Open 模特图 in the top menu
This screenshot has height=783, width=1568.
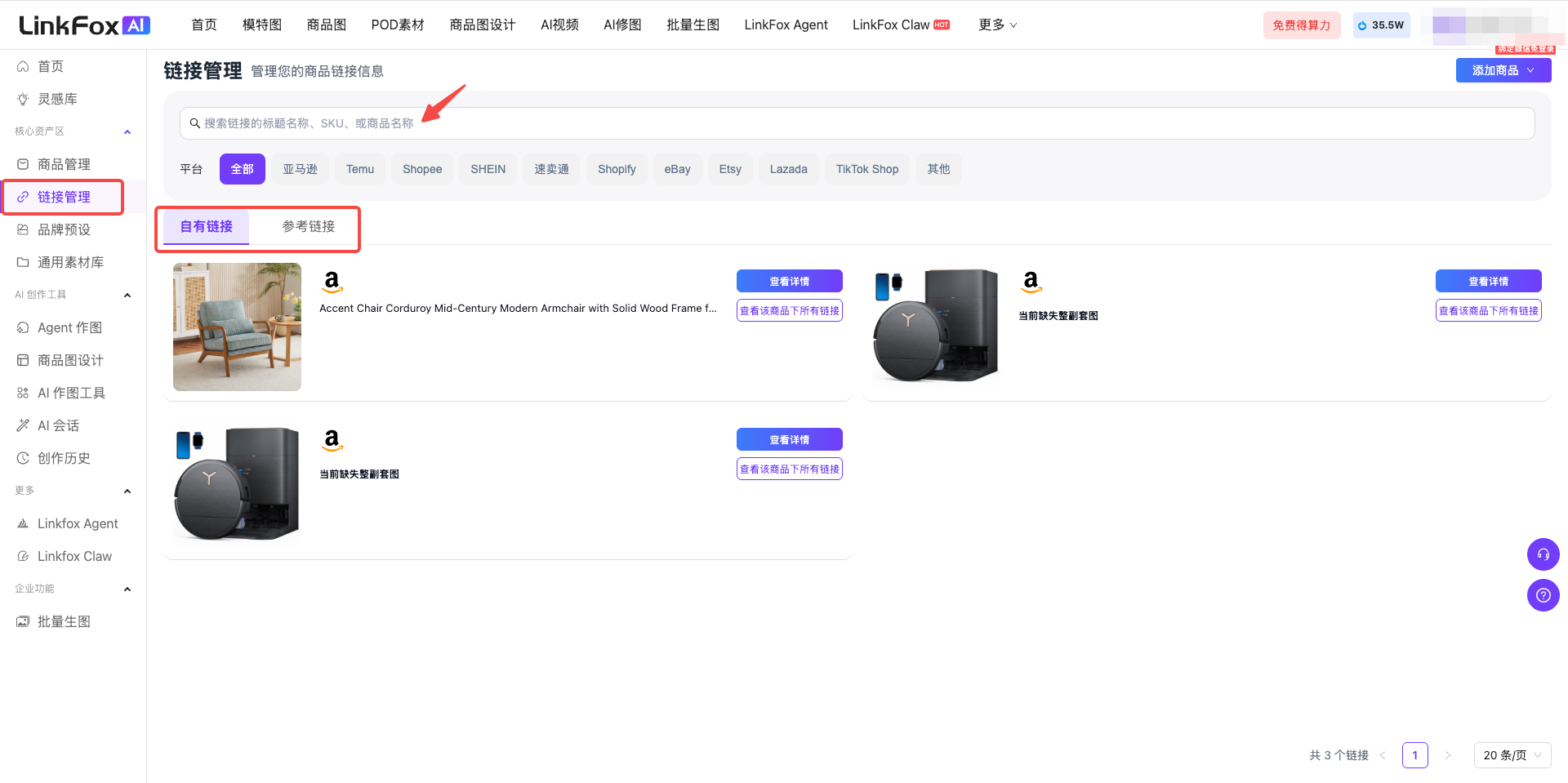[262, 25]
